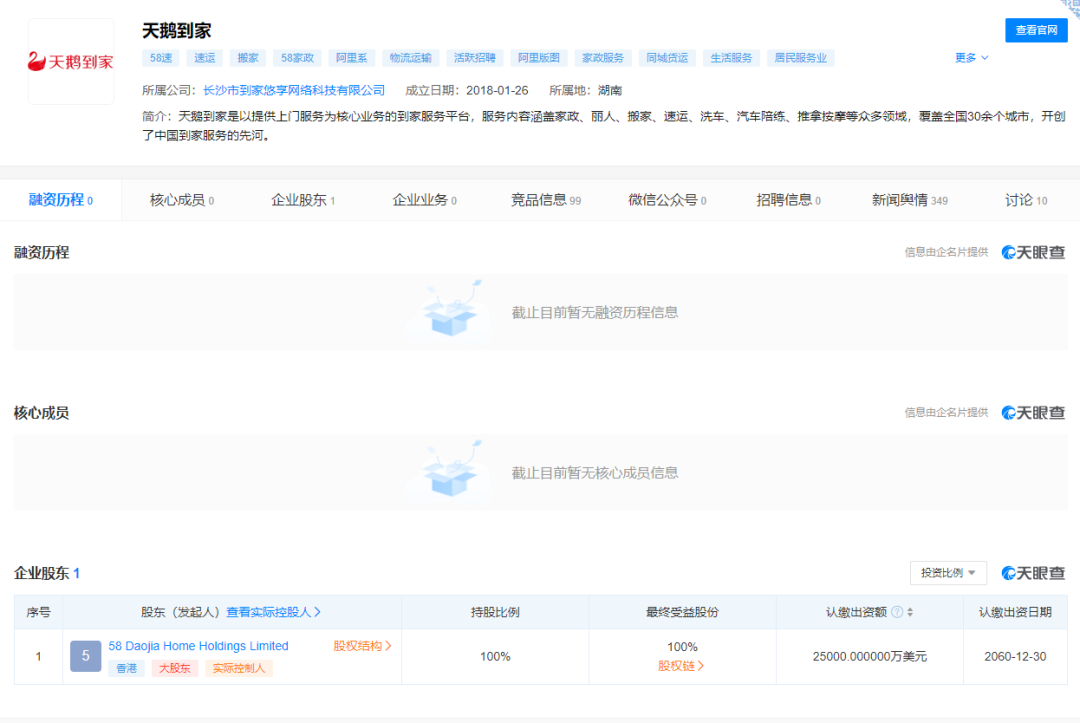This screenshot has height=723, width=1080.
Task: Expand the 更多 tags dropdown
Action: [x=971, y=58]
